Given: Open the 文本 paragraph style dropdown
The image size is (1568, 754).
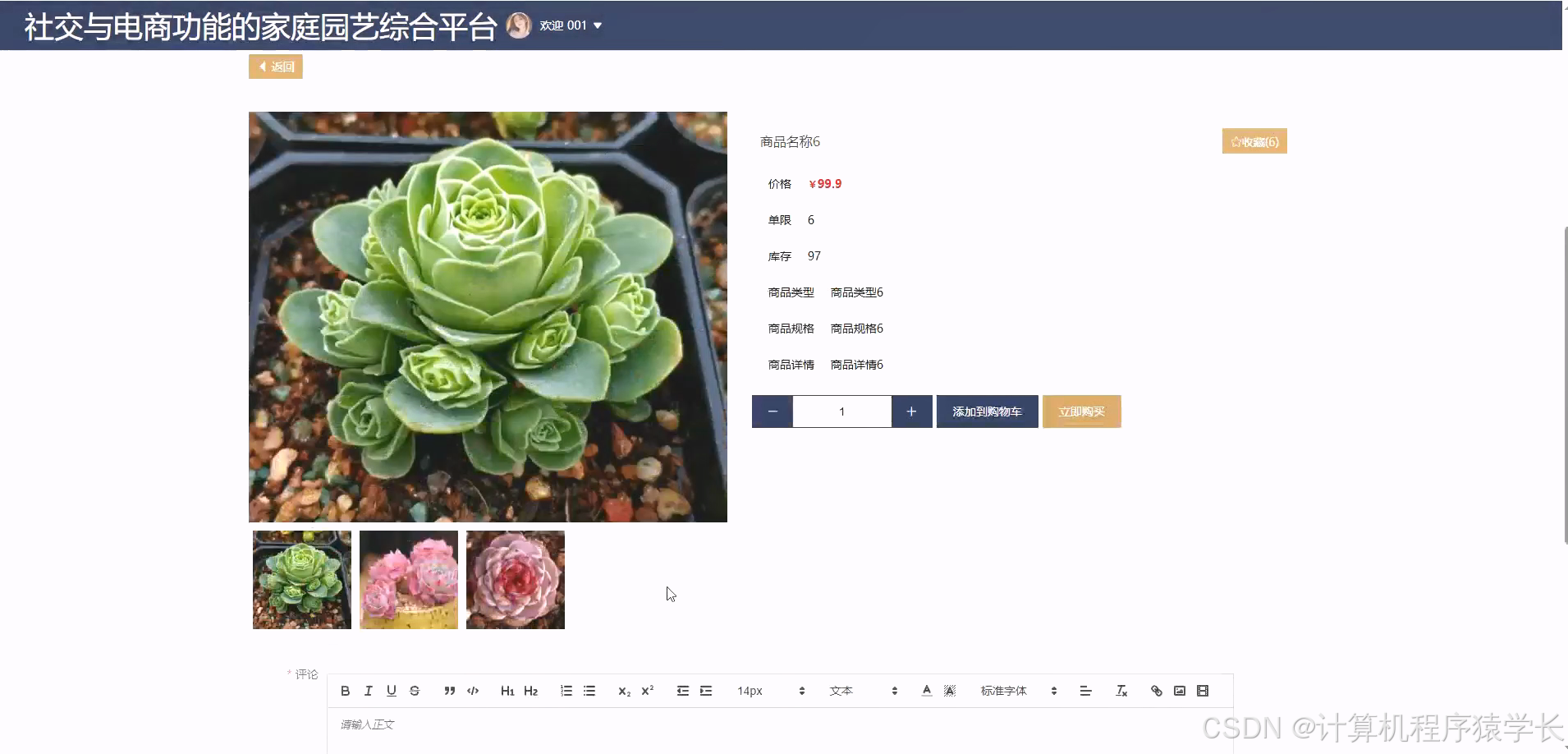Looking at the screenshot, I should click(x=864, y=691).
